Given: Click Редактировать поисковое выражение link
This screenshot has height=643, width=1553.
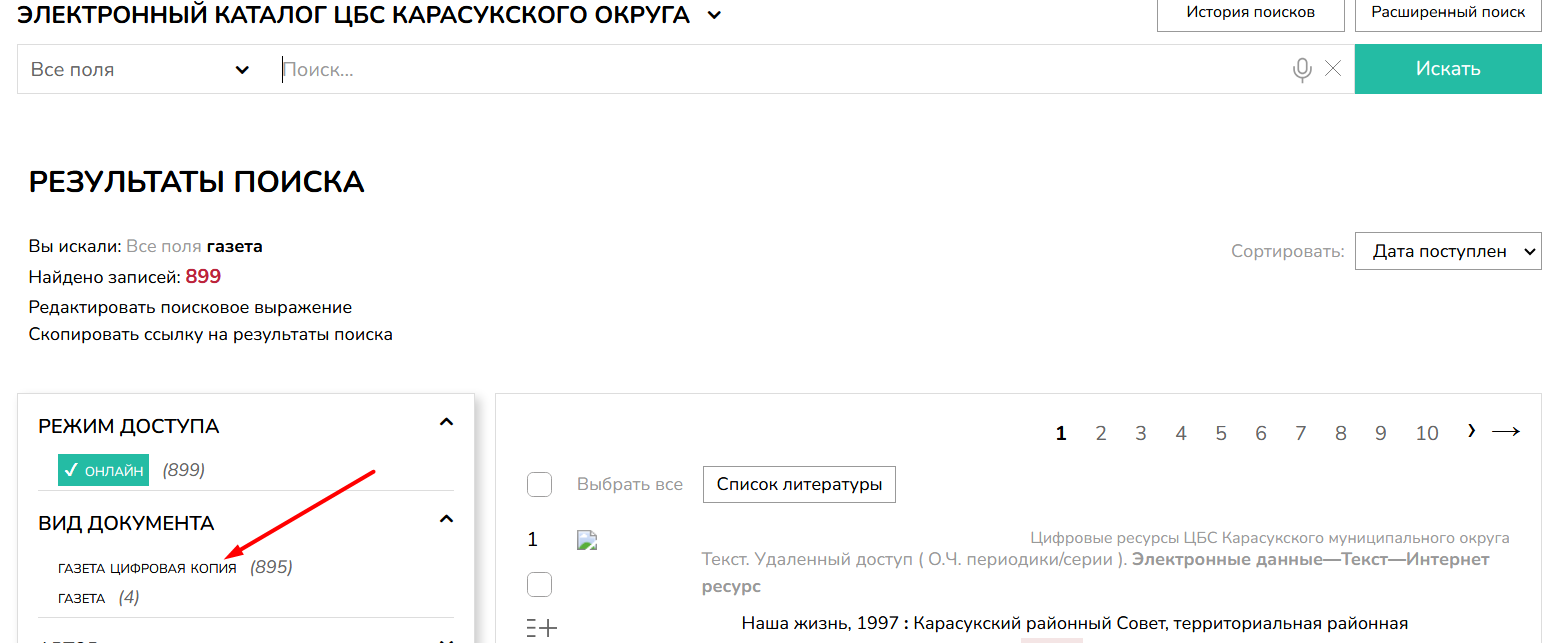Looking at the screenshot, I should (x=190, y=307).
